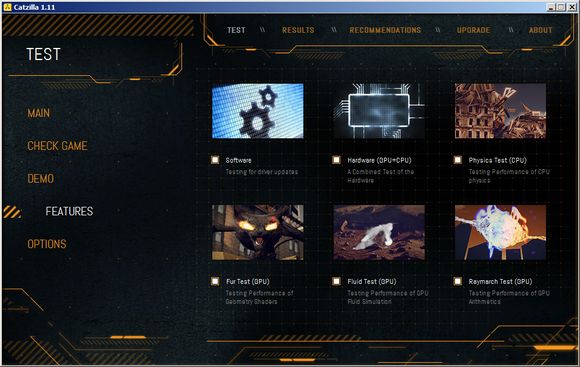Go to the UPGRADE tab
The image size is (580, 367).
473,30
